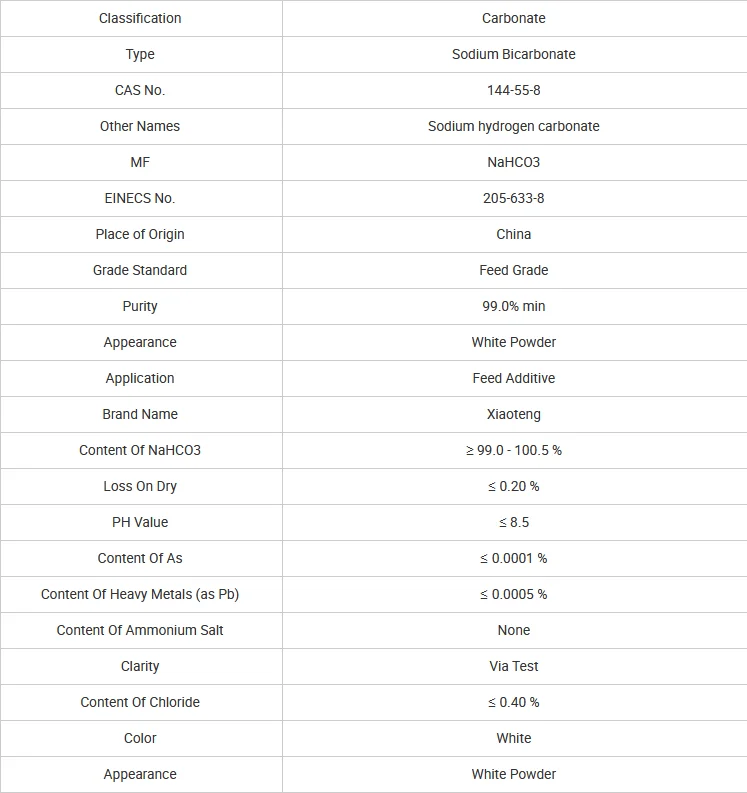Click the Feed Additive application value
This screenshot has width=747, height=793.
click(513, 378)
